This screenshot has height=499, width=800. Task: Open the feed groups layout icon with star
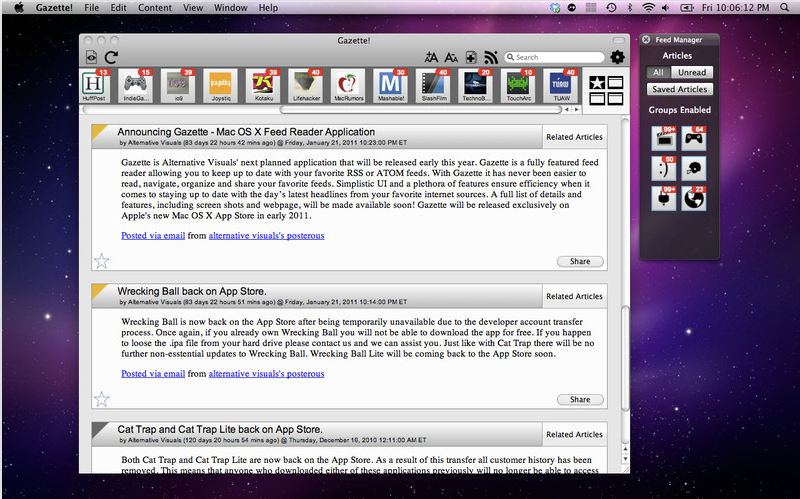(x=606, y=90)
